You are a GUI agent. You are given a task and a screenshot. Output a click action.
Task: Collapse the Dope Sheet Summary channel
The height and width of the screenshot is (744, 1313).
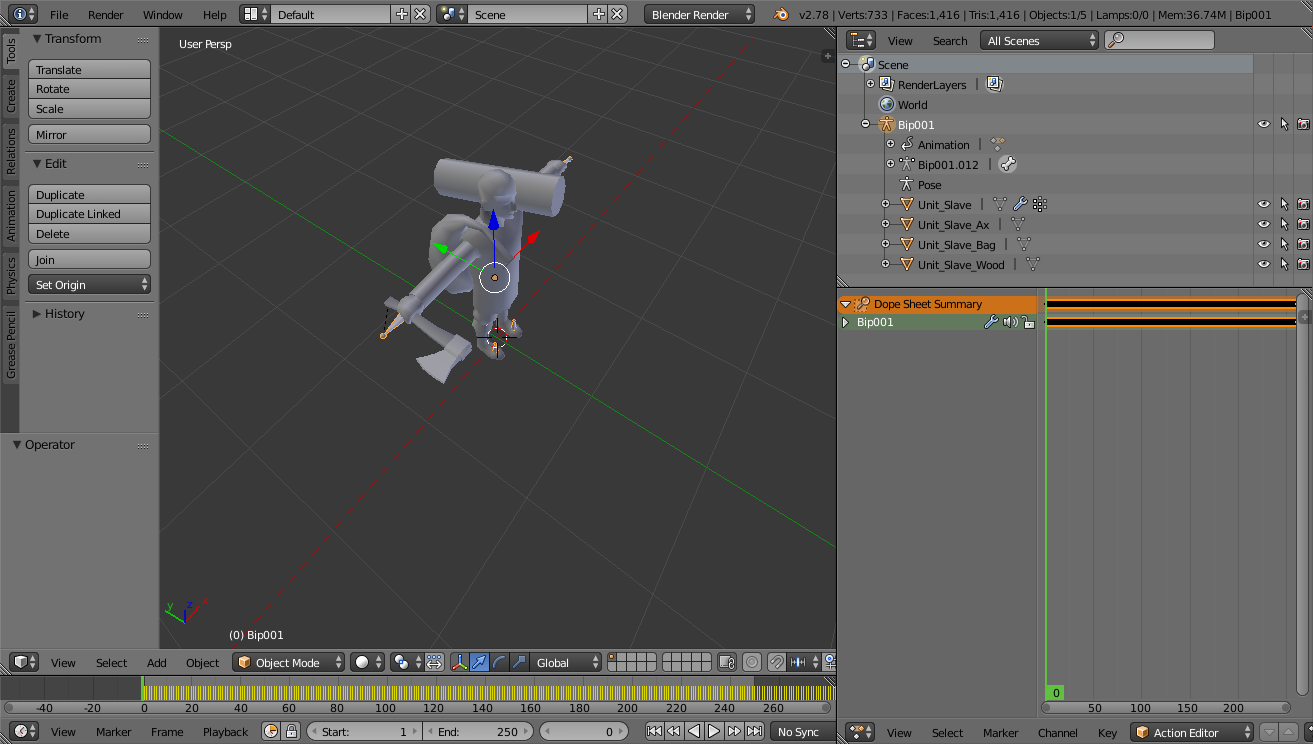[x=845, y=304]
